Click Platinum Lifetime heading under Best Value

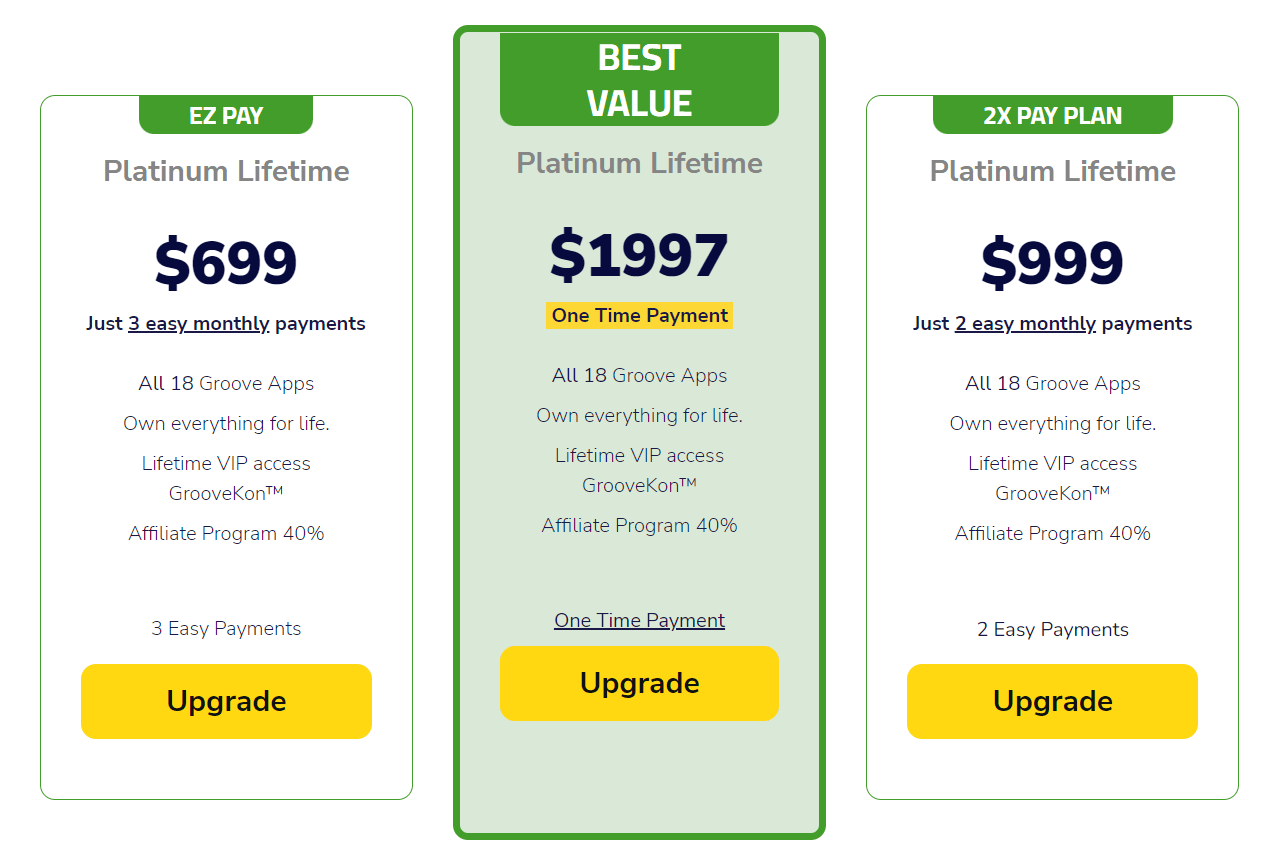(639, 163)
